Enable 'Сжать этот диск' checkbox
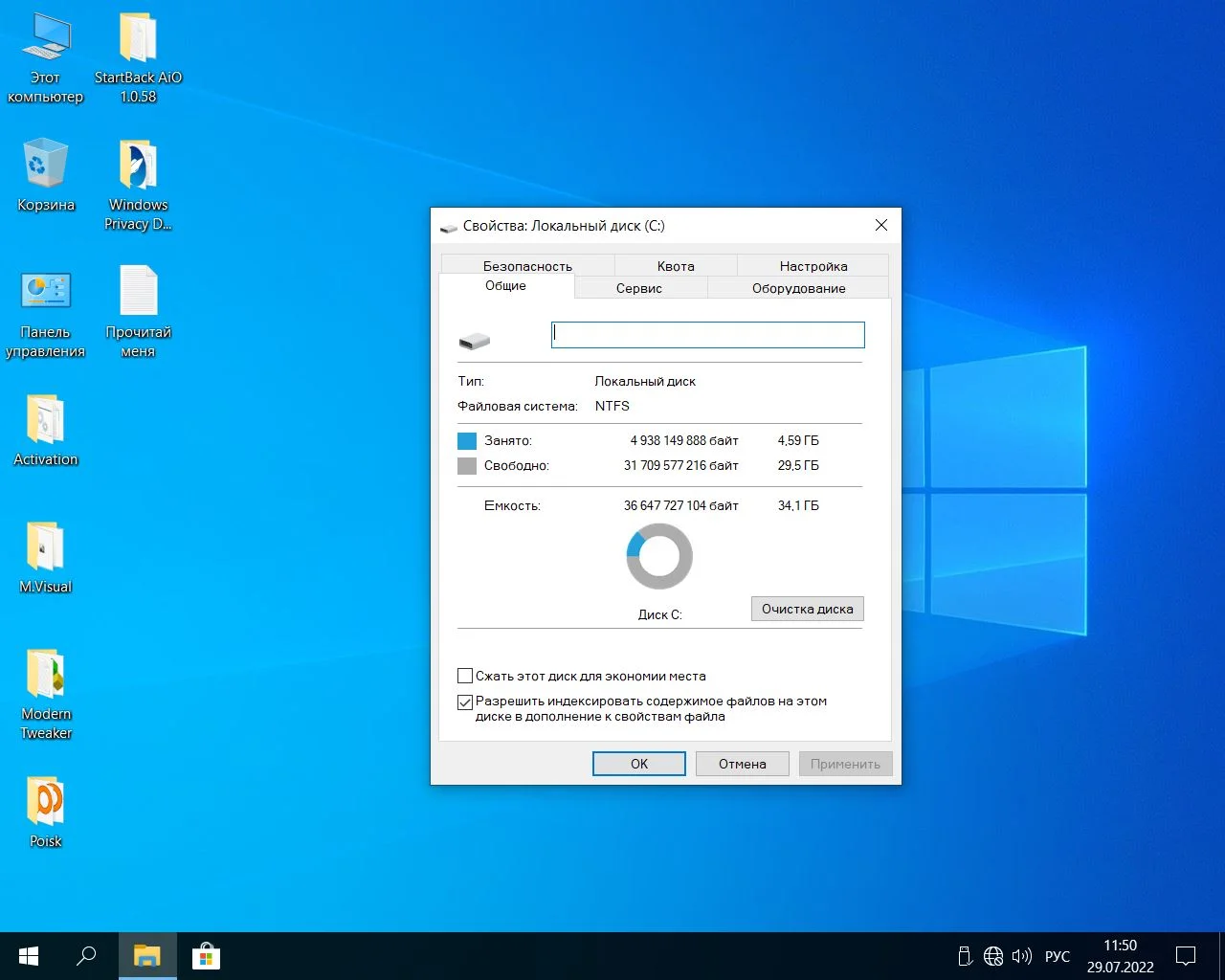Screen dimensions: 1225x980 click(465, 676)
